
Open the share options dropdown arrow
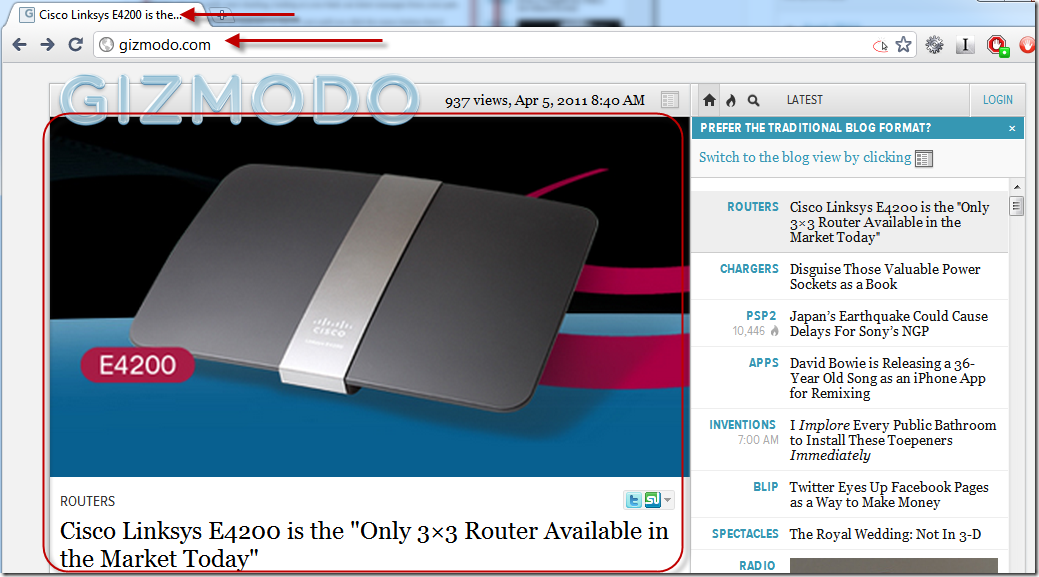667,500
